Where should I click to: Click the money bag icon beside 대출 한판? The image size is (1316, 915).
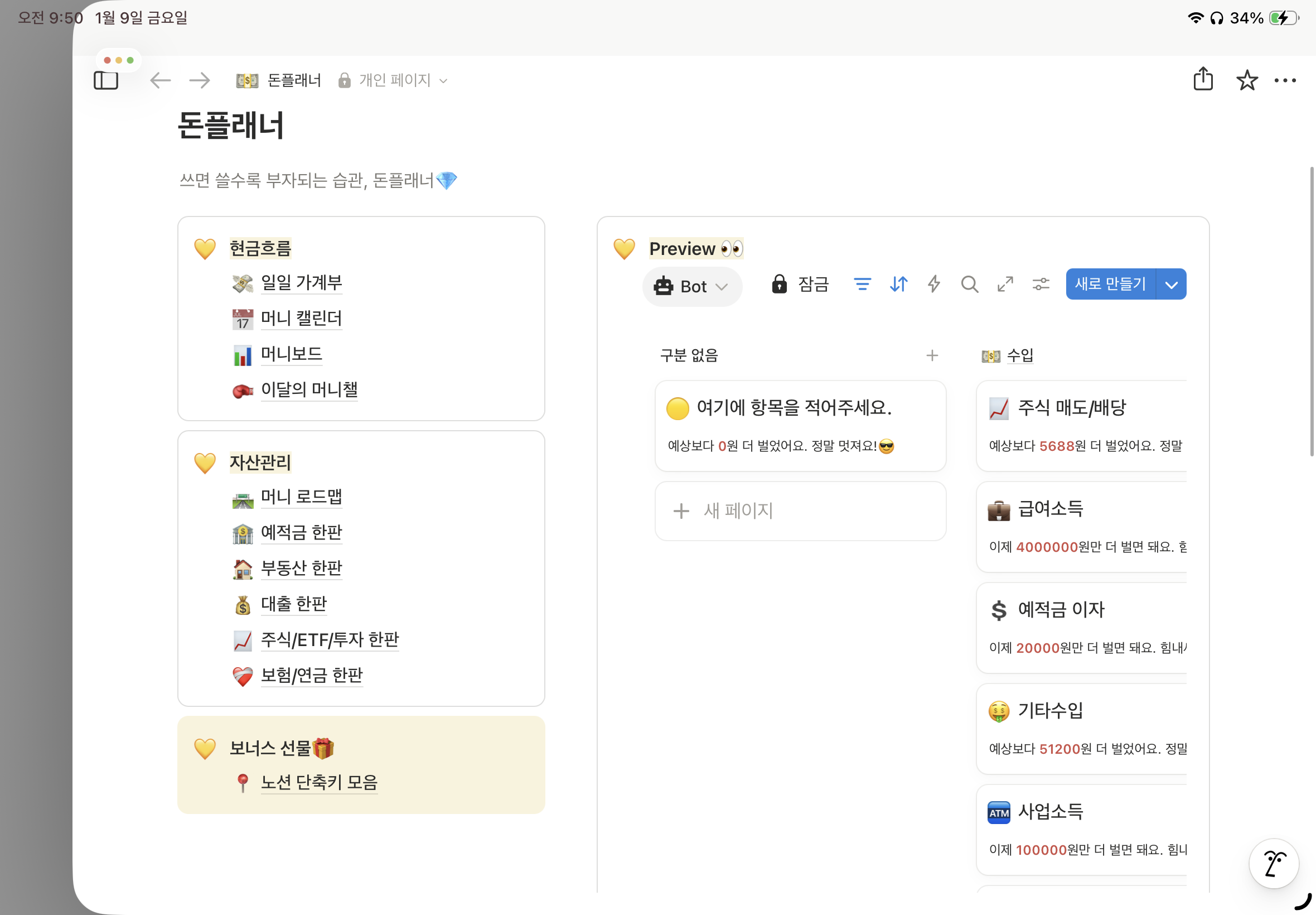243,605
